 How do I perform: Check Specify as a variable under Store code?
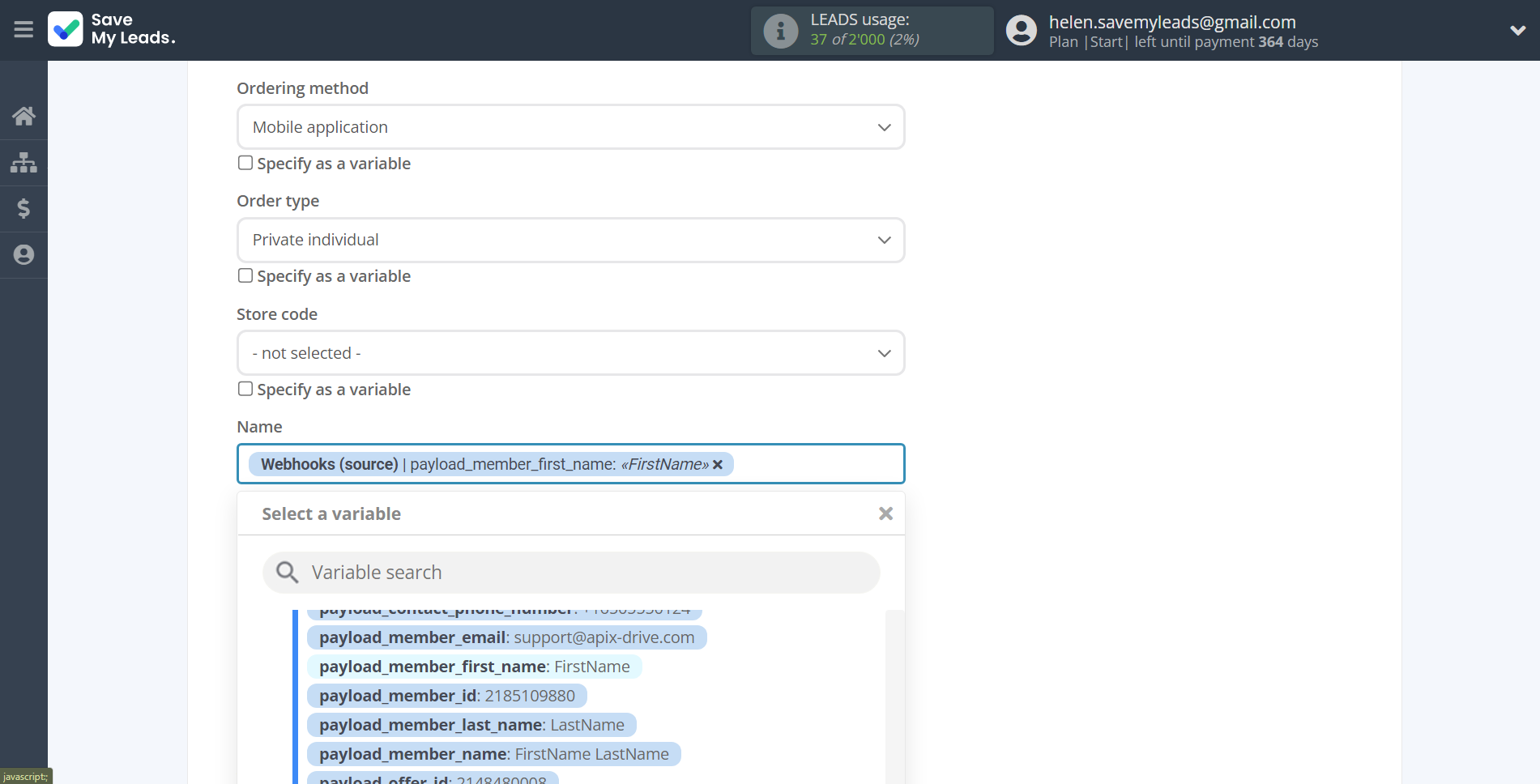[245, 389]
